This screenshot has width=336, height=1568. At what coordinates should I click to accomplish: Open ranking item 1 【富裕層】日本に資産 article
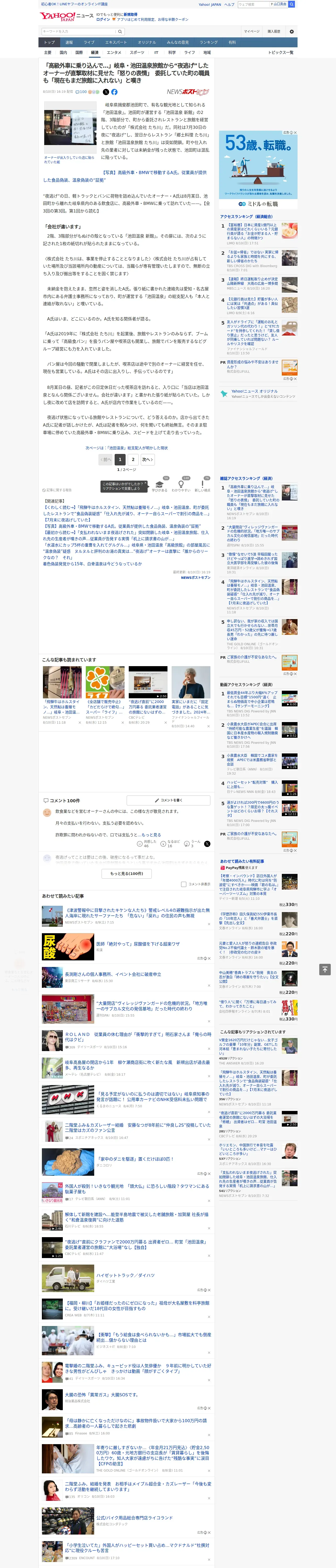coord(253,231)
